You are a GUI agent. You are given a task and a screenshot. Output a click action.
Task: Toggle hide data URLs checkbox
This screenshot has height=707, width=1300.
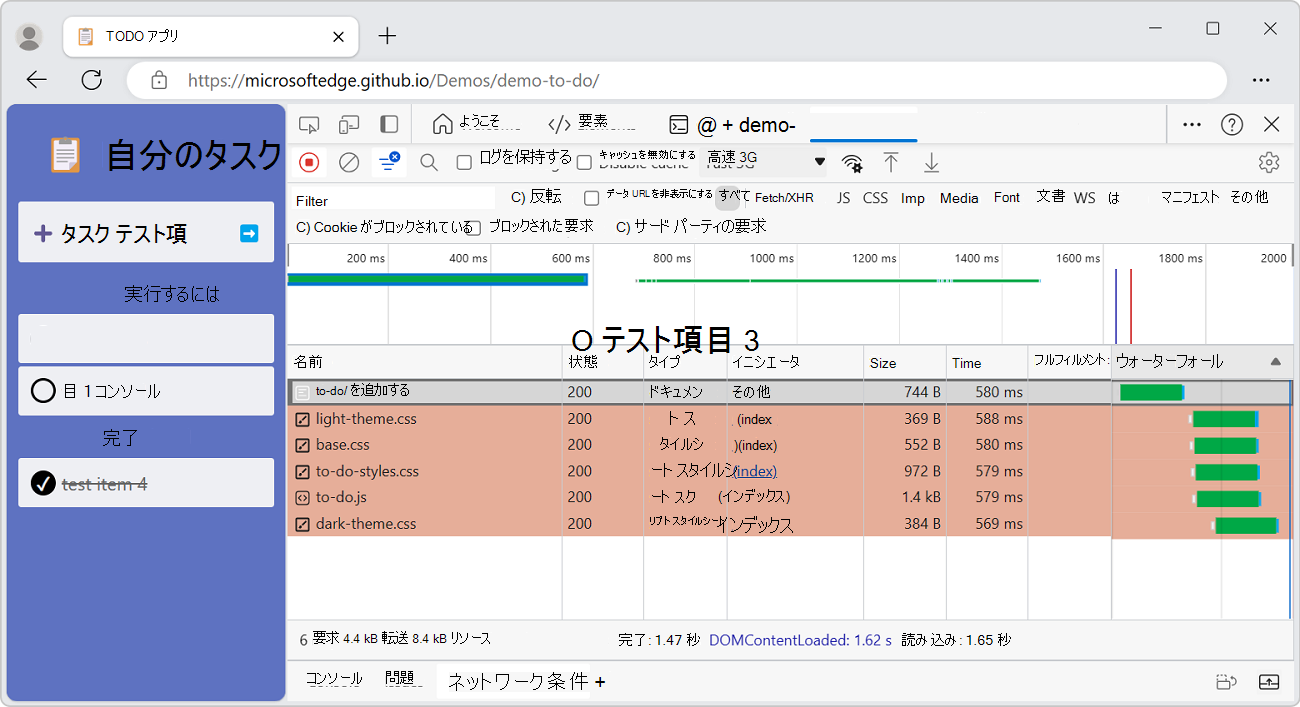pos(592,198)
